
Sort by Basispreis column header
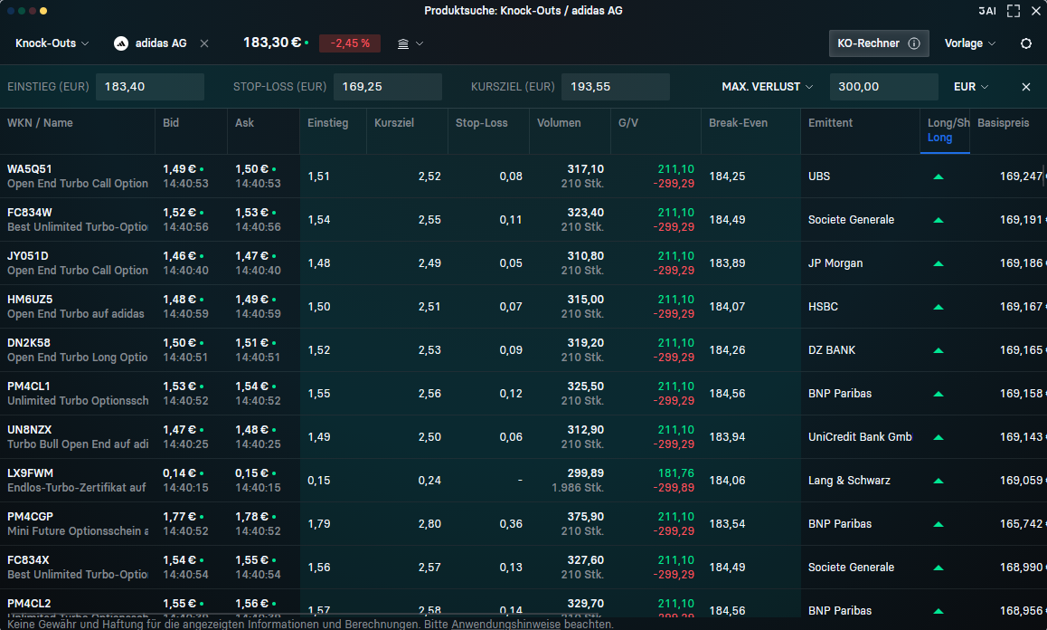(1003, 123)
